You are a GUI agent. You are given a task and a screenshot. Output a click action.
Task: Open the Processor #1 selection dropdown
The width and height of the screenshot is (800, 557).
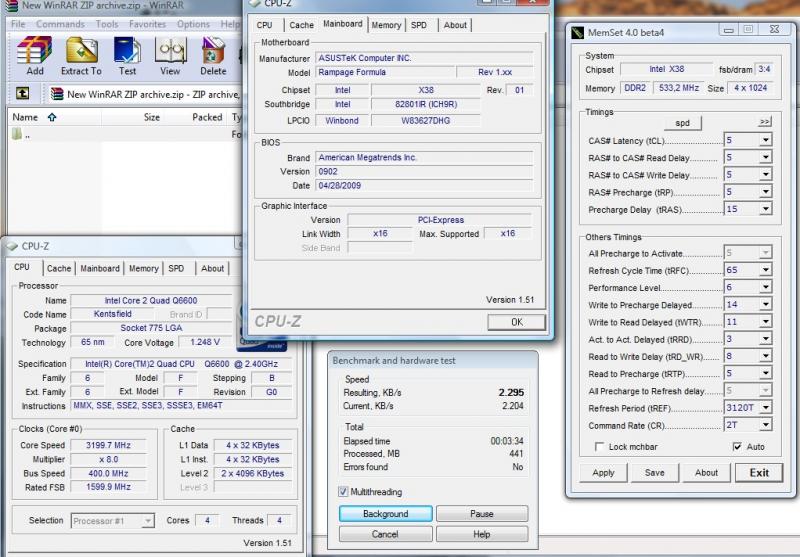point(148,521)
